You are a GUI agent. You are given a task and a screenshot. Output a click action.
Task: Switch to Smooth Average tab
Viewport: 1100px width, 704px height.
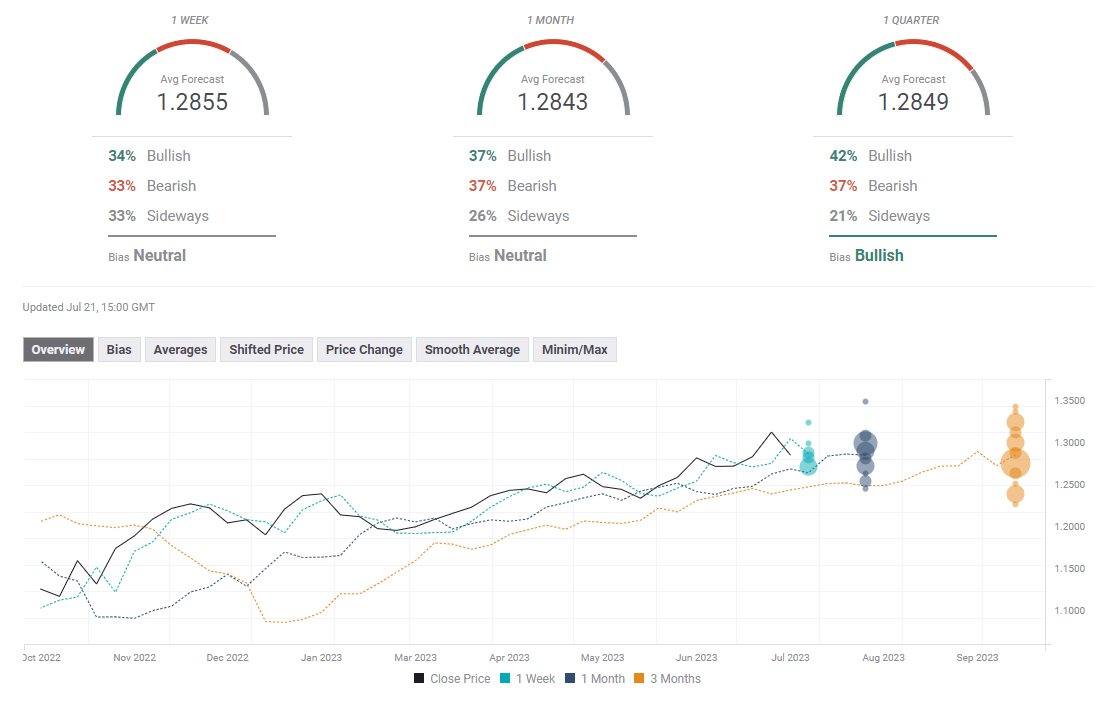click(472, 349)
